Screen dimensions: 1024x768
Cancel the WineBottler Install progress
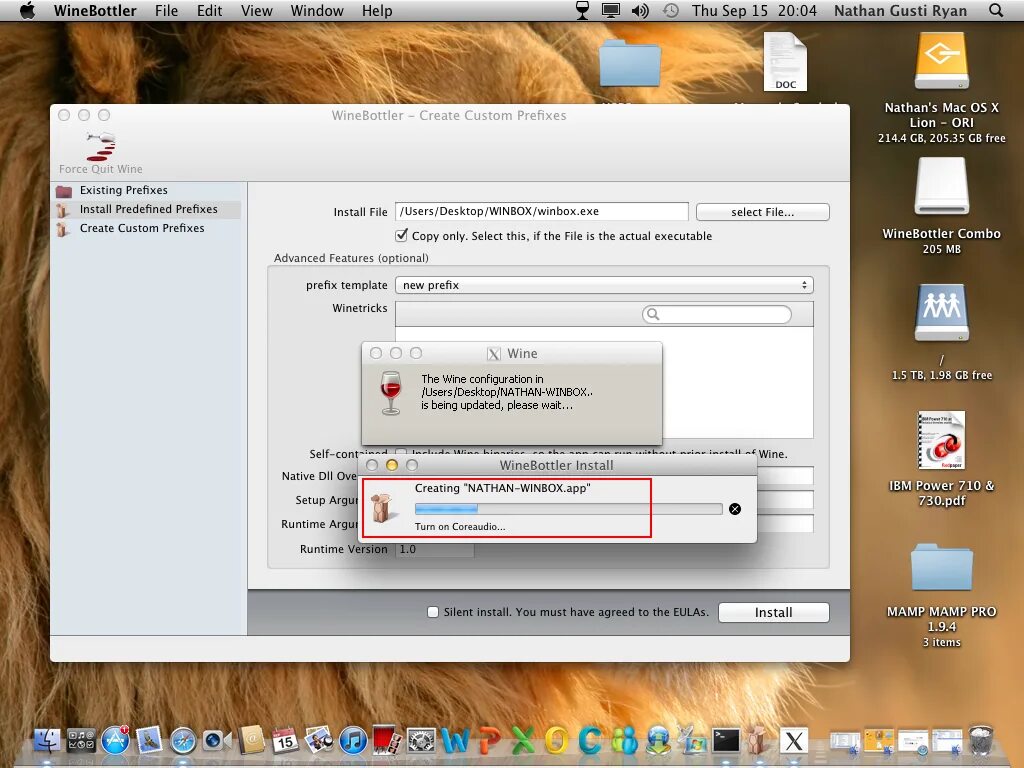735,509
